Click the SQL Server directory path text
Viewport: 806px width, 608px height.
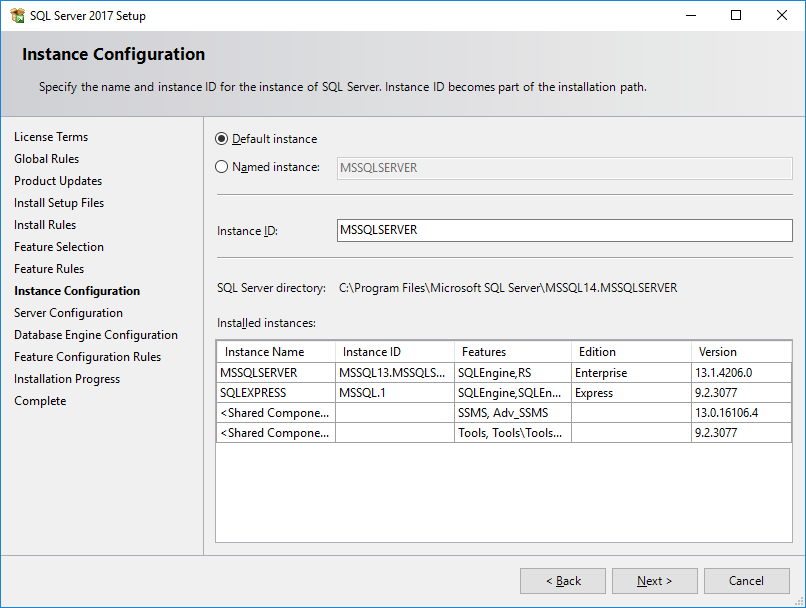coord(508,288)
